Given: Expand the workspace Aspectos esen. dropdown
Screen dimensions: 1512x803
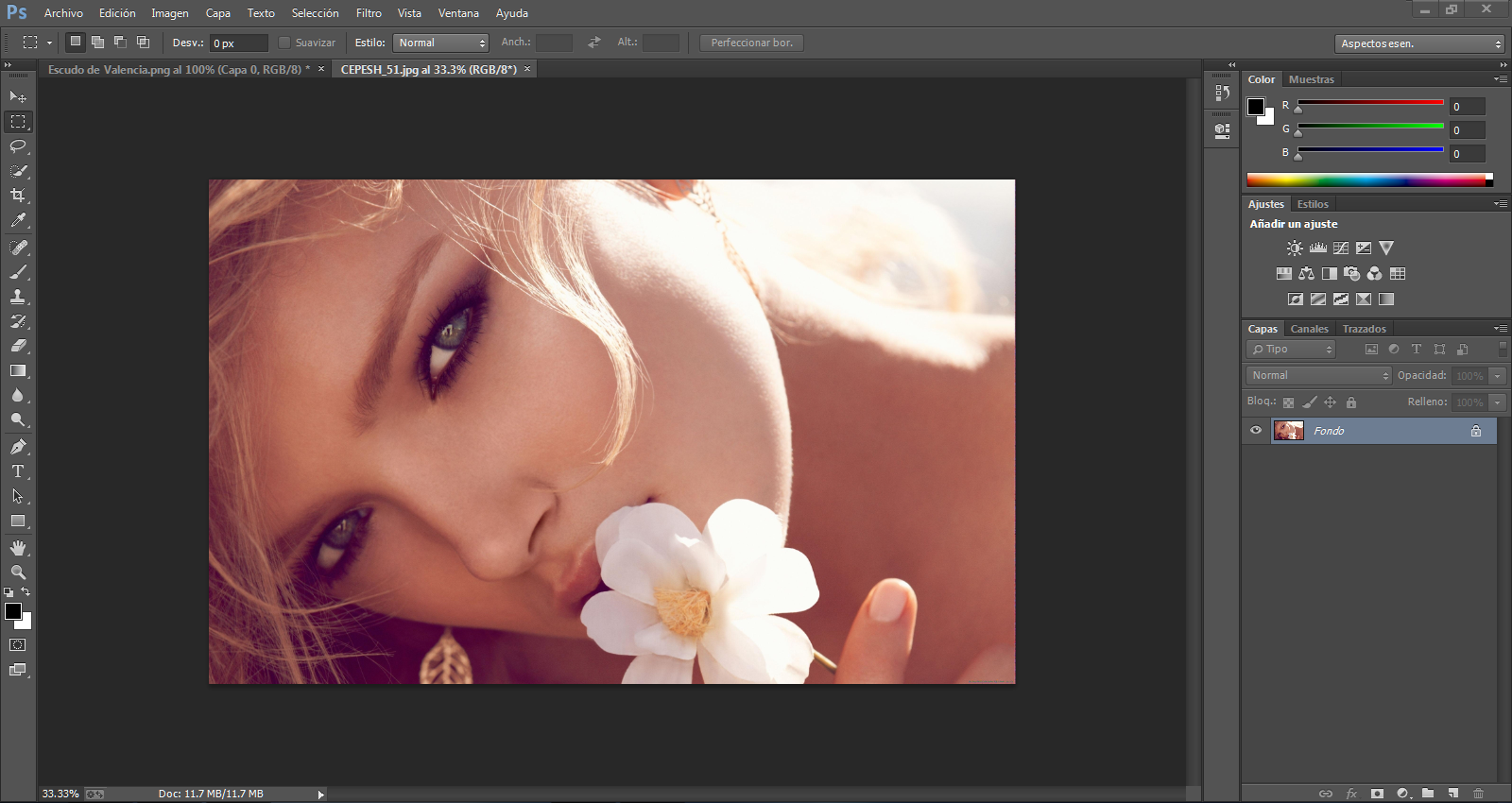Looking at the screenshot, I should [1418, 43].
